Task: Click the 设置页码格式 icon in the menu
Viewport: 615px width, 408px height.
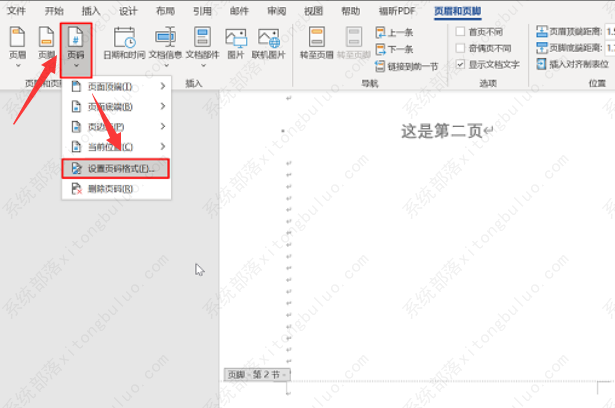Action: point(76,168)
